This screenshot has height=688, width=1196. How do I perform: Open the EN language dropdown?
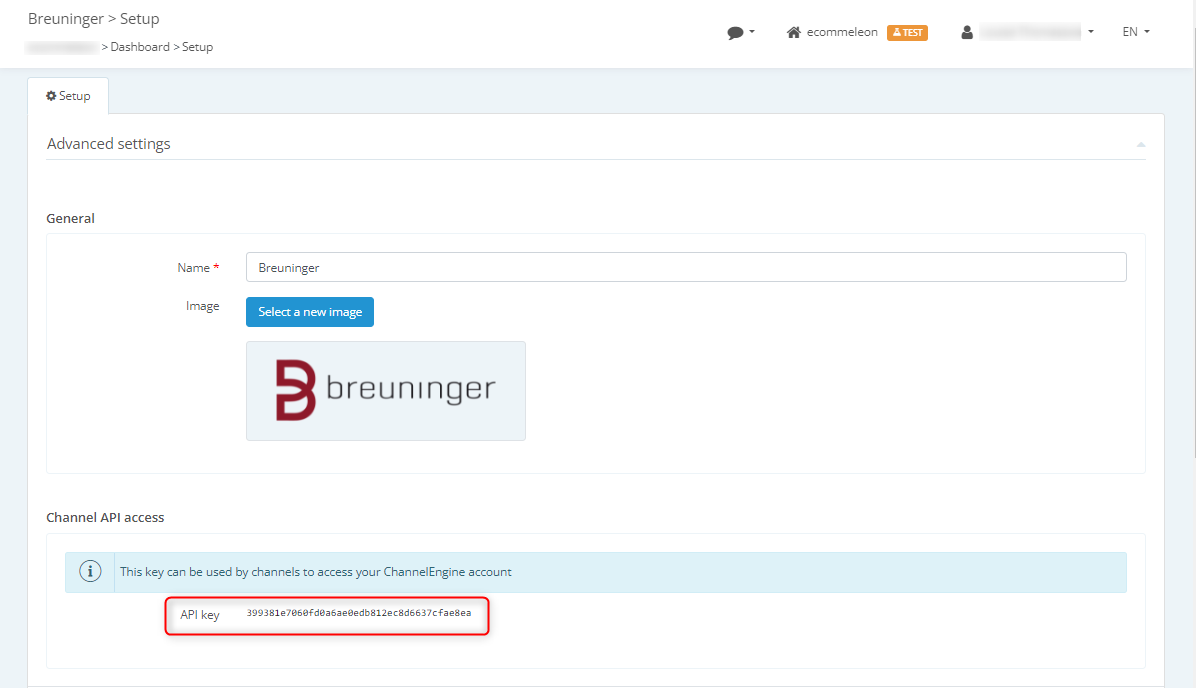coord(1136,32)
